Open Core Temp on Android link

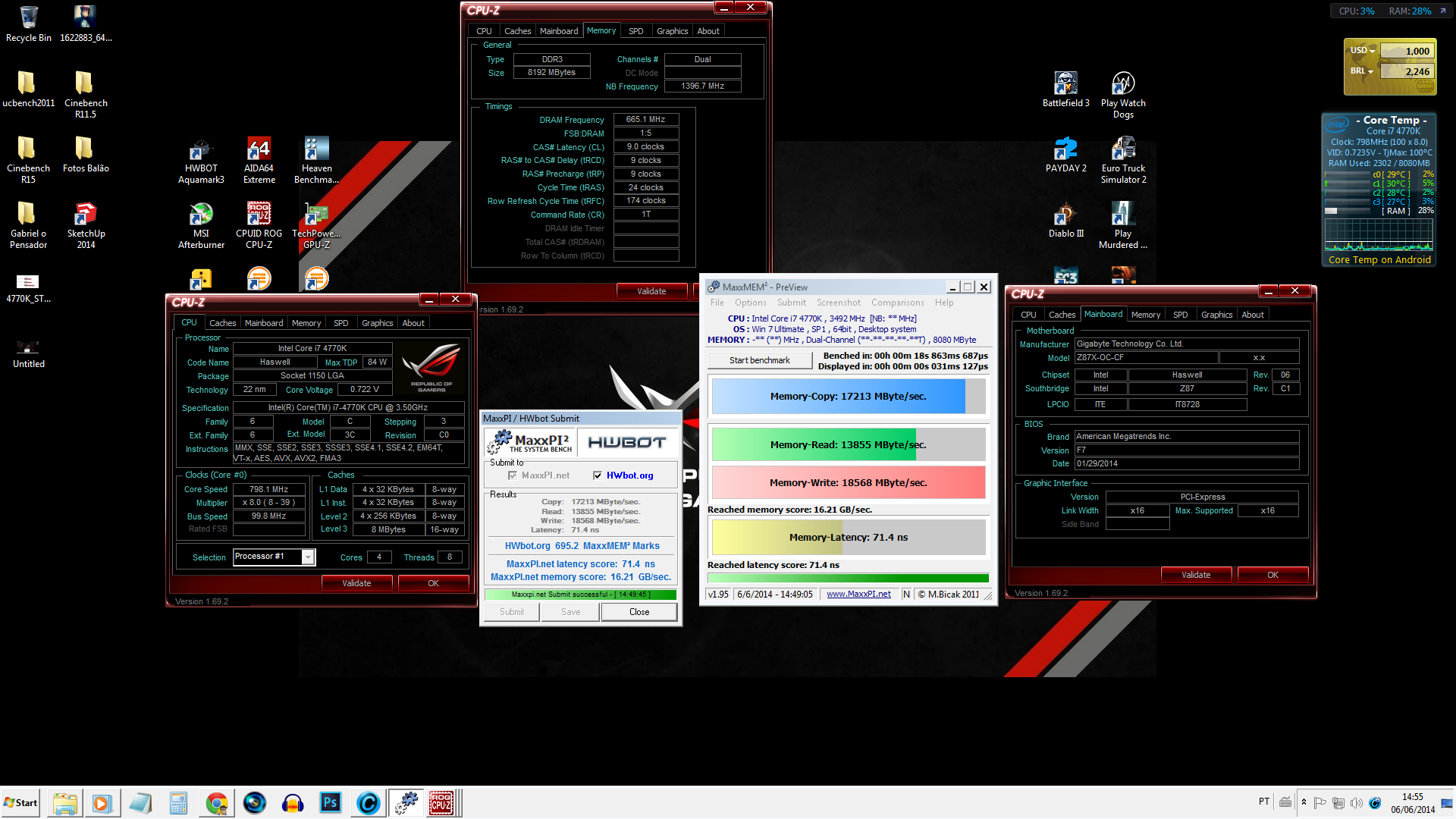(1379, 259)
